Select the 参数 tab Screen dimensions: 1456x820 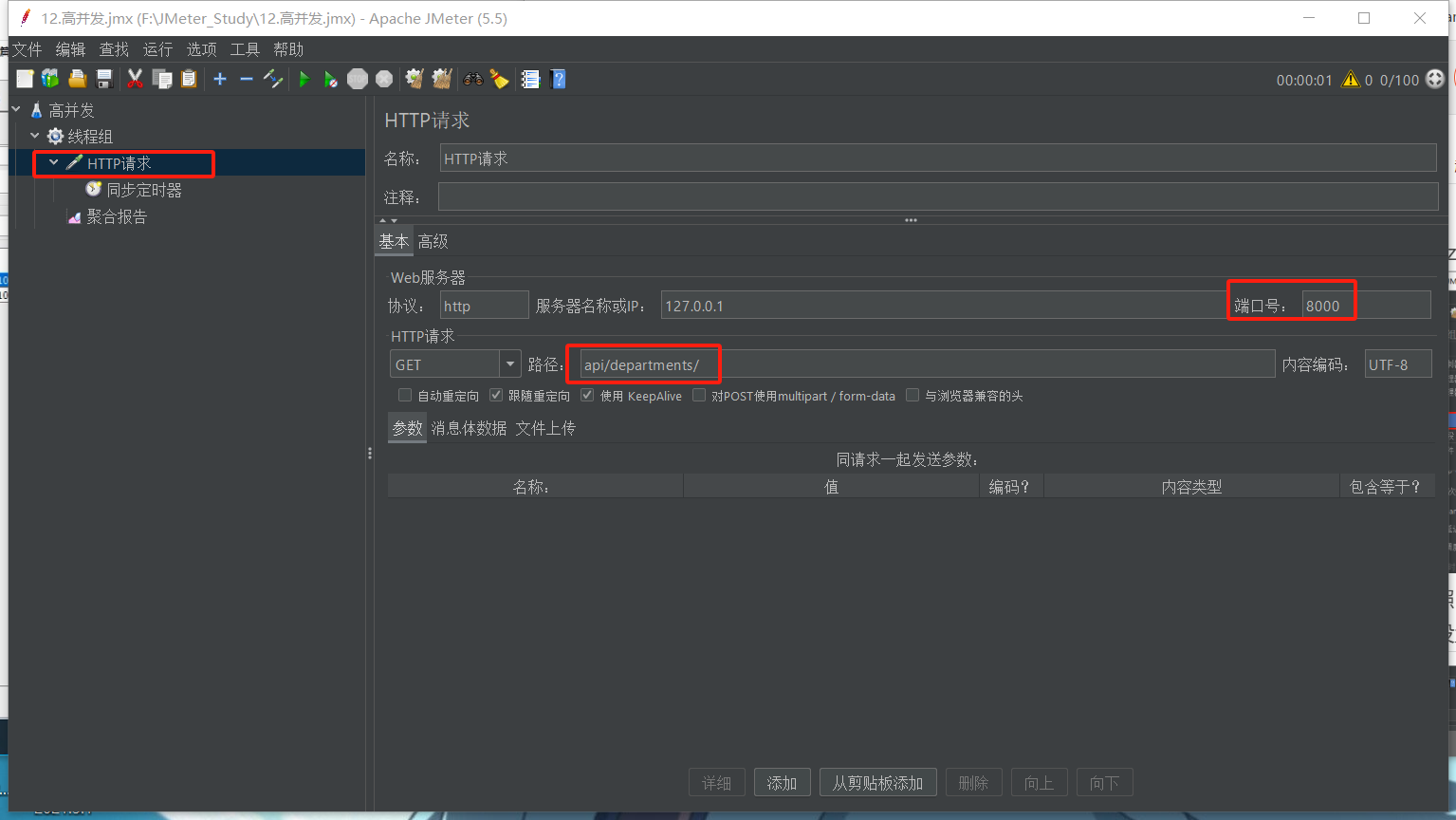(408, 428)
